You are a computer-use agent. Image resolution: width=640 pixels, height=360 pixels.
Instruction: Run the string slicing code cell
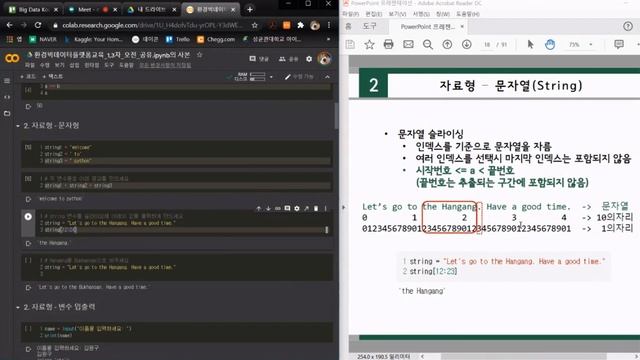coord(28,217)
